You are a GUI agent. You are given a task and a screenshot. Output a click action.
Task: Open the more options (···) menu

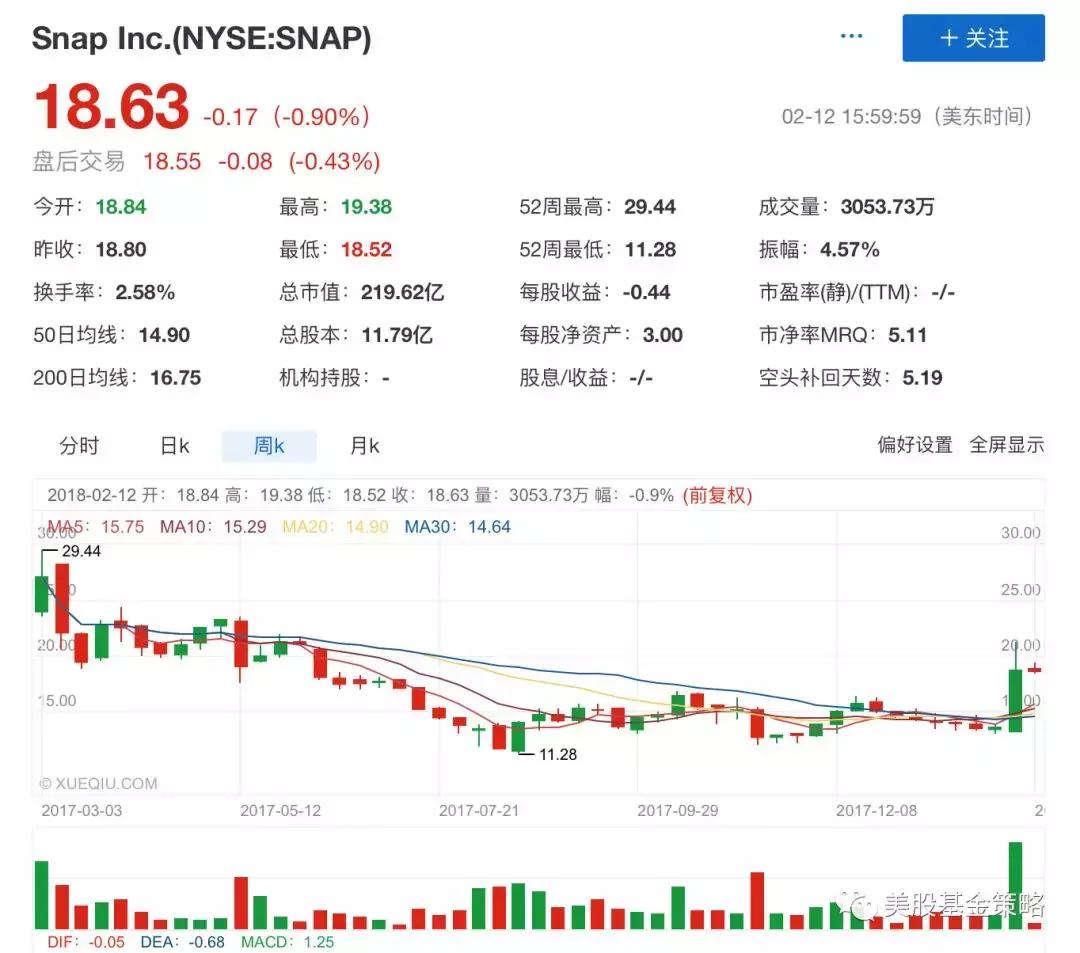click(851, 35)
